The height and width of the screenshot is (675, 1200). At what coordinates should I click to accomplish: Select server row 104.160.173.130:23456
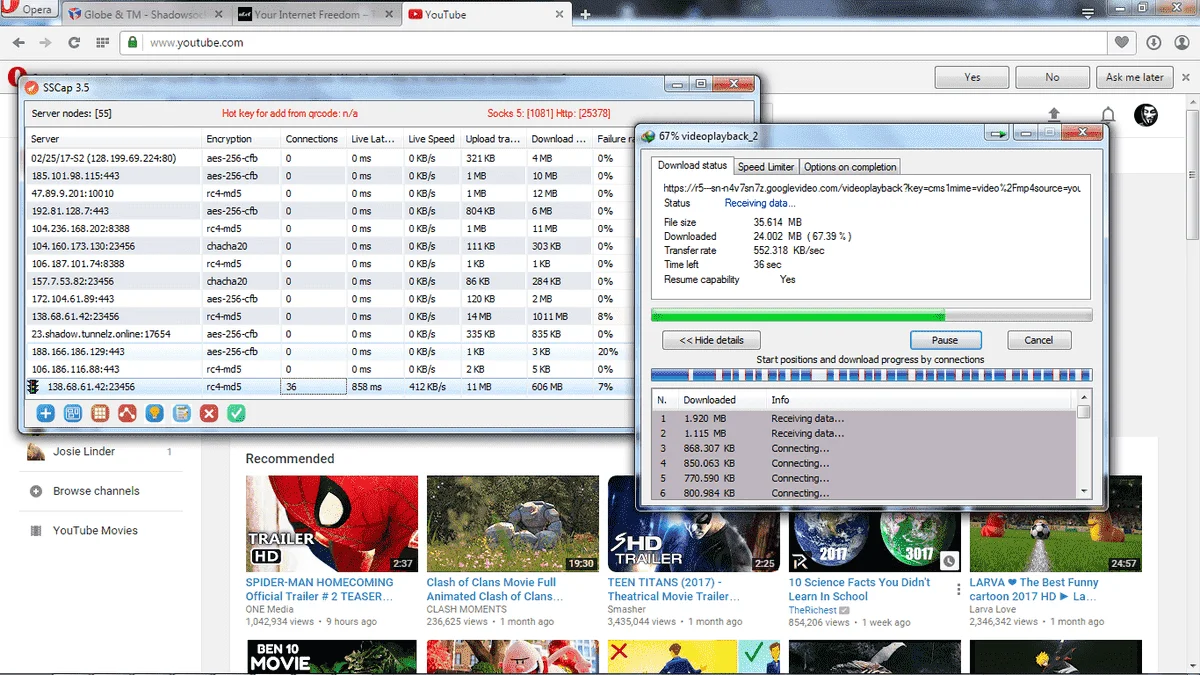coord(330,246)
